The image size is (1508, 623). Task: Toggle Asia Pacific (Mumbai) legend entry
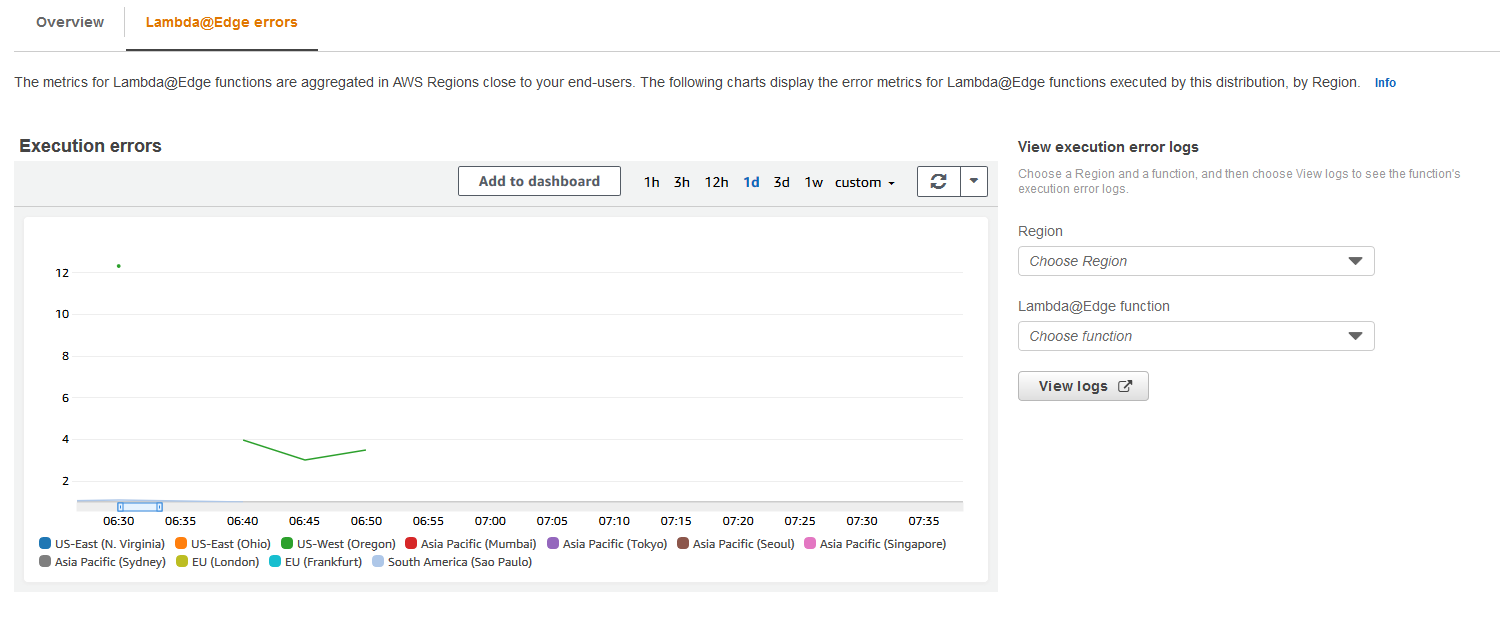(x=470, y=544)
